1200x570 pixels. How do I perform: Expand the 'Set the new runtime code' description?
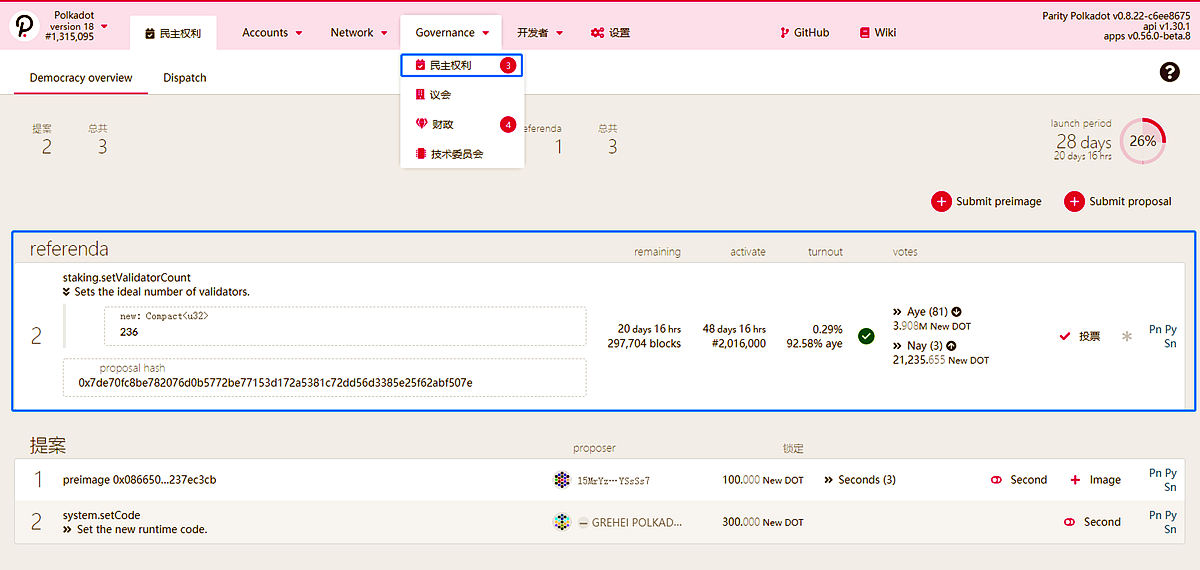67,529
